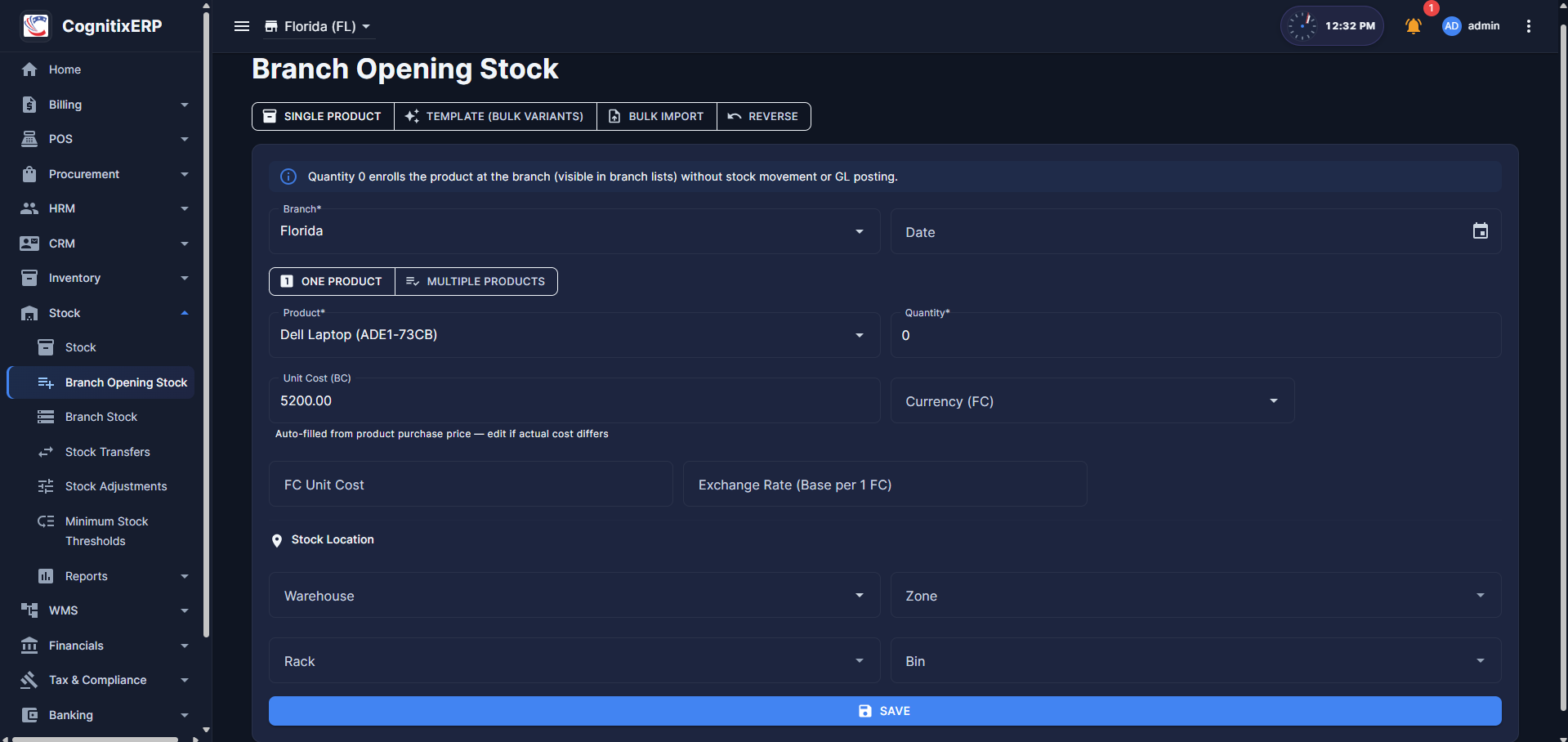Open the Zone dropdown

(1195, 595)
